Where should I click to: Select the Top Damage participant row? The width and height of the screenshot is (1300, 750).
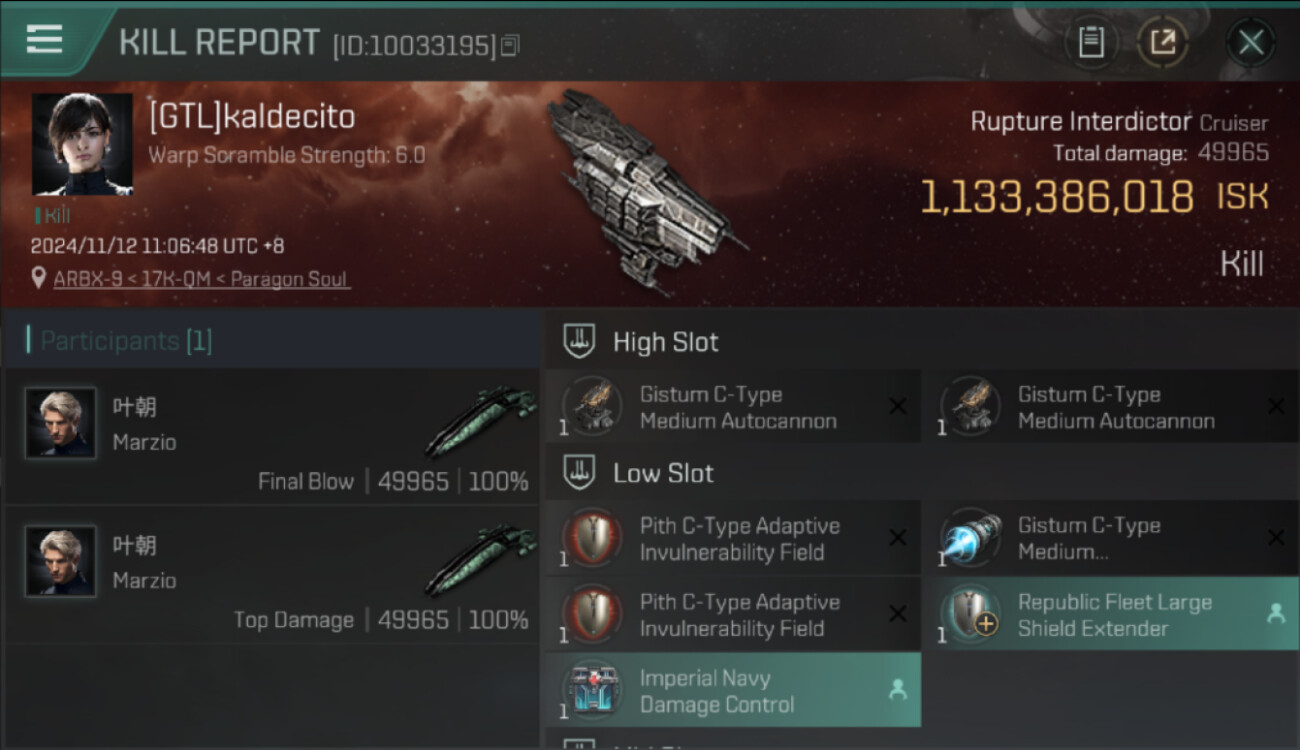point(272,576)
